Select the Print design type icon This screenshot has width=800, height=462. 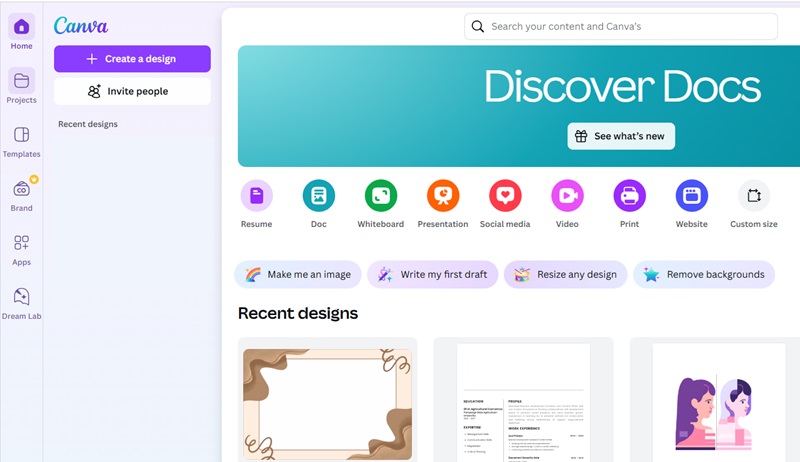click(x=630, y=195)
